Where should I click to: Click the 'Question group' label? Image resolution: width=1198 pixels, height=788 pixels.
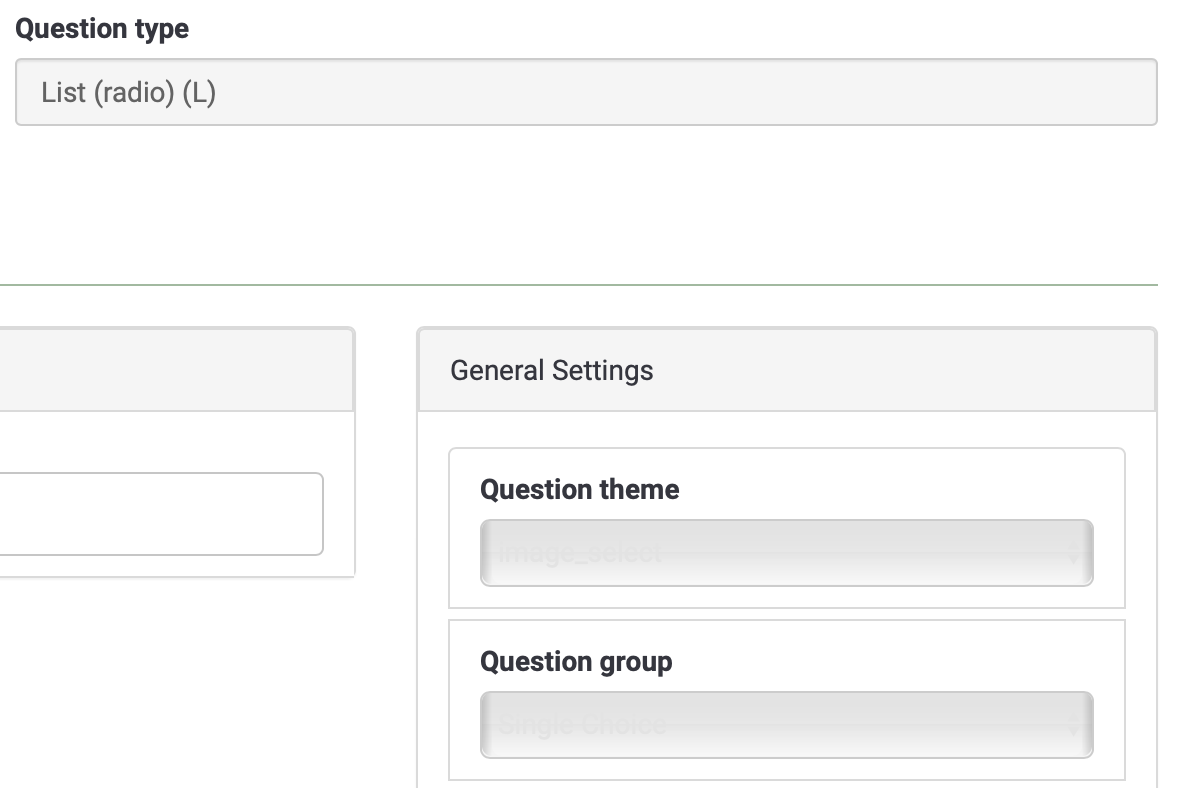[x=576, y=662]
